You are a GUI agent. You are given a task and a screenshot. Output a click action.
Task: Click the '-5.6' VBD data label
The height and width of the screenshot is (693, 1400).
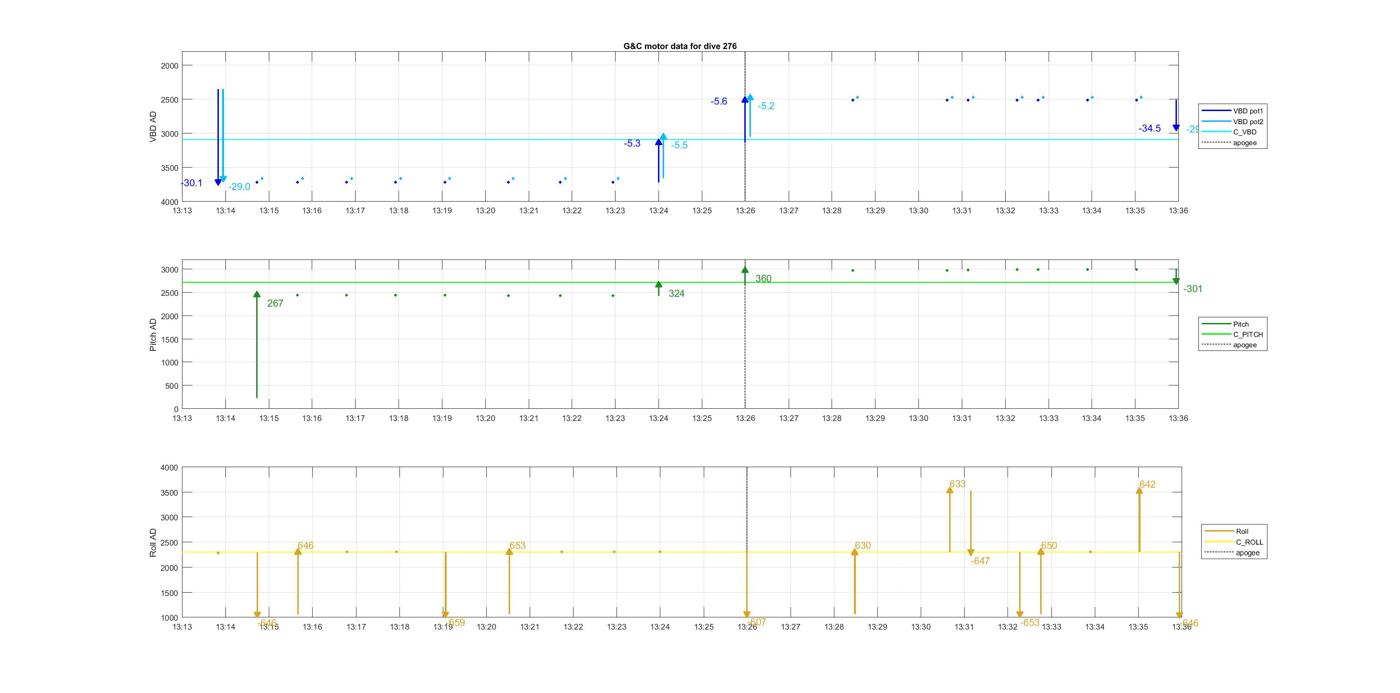pyautogui.click(x=719, y=102)
